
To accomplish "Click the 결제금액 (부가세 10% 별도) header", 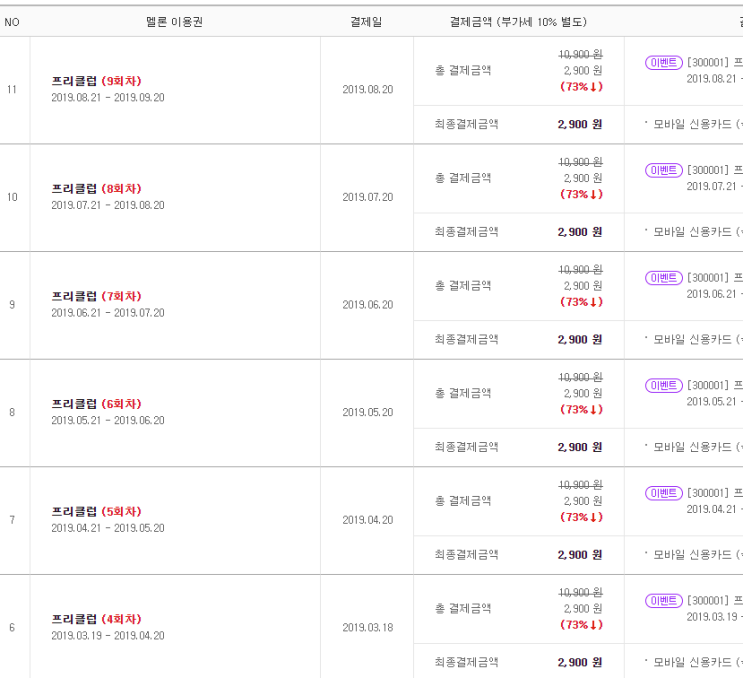I will click(x=518, y=22).
